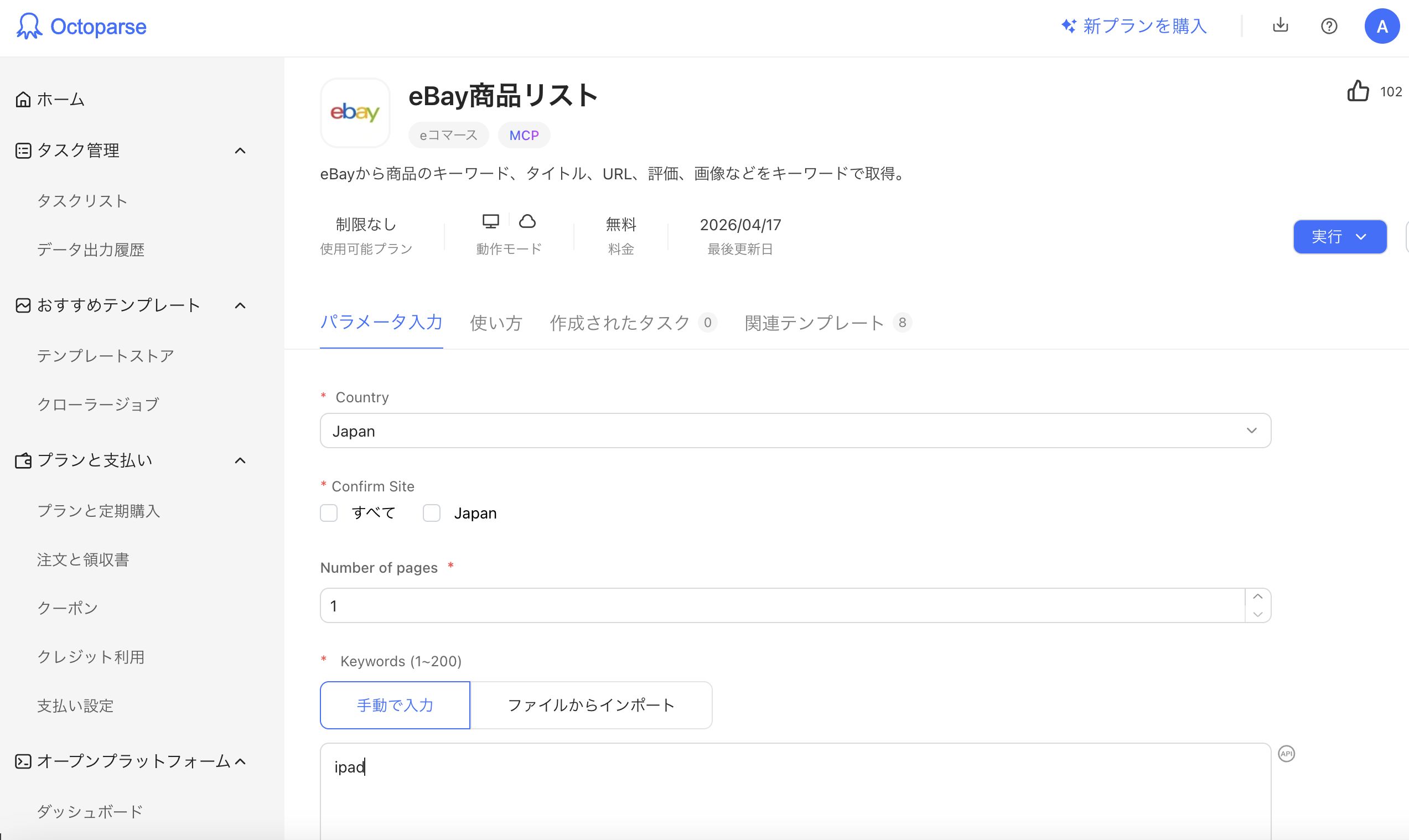The width and height of the screenshot is (1409, 840).
Task: Open 注文と領収書 in sidebar
Action: click(83, 560)
